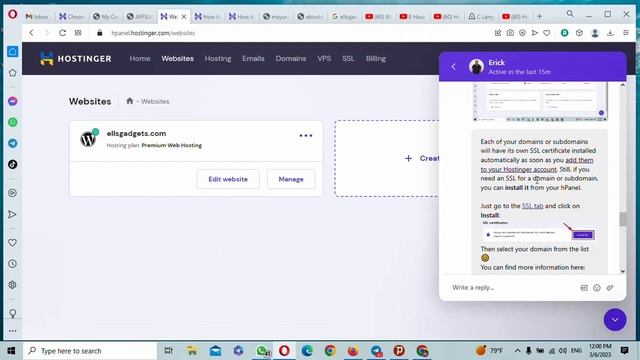Open the Home menu in Hostinger

140,59
